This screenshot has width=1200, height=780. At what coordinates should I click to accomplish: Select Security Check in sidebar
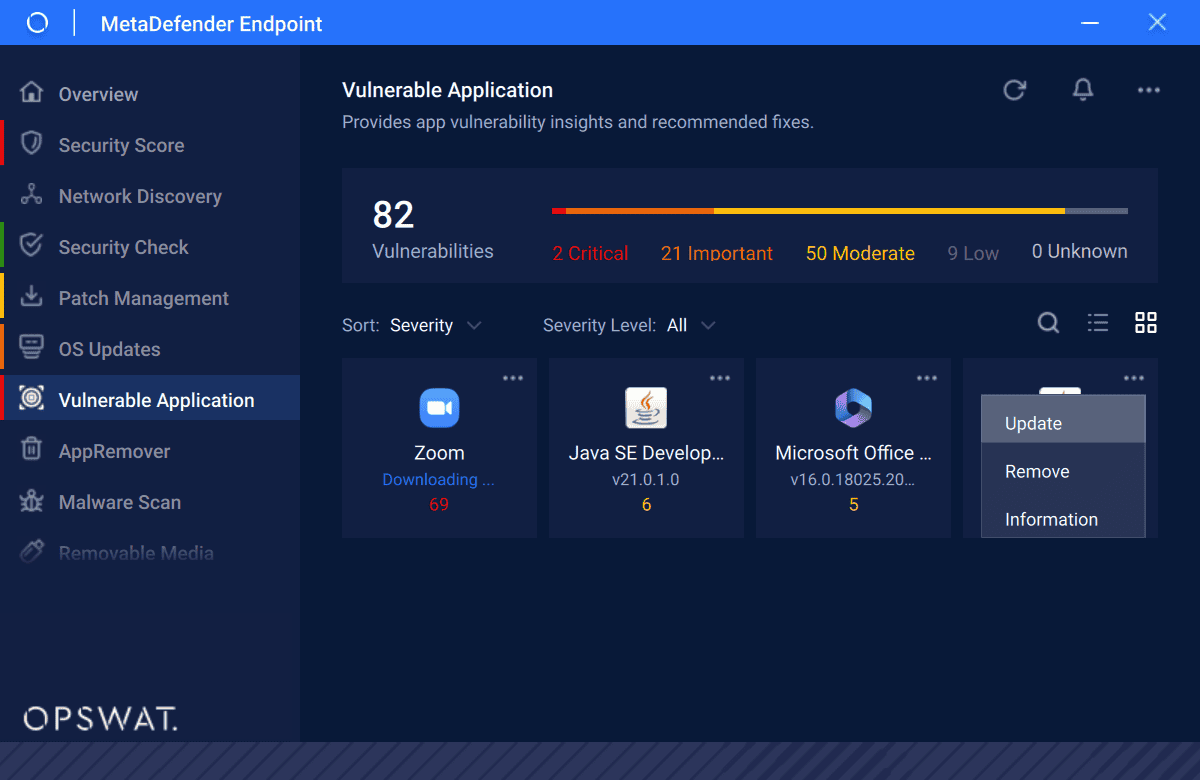[150, 247]
